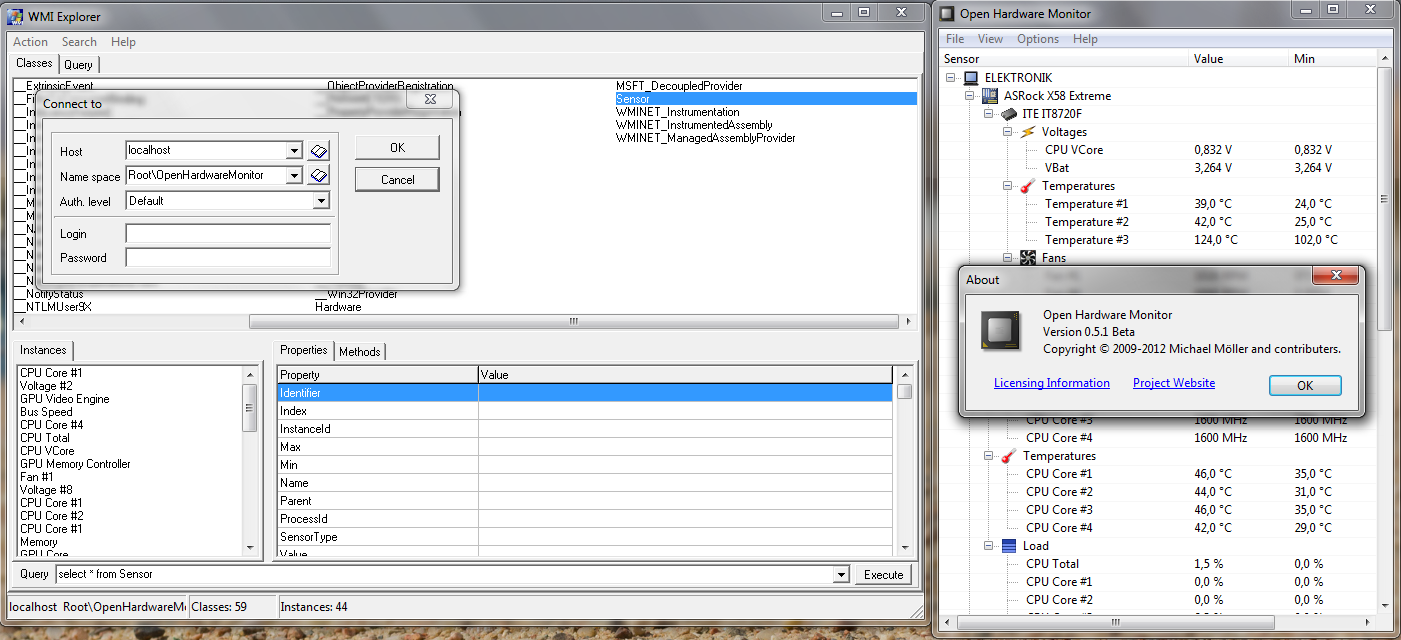Image resolution: width=1401 pixels, height=640 pixels.
Task: Click the CPU chip icon in About dialog
Action: coord(1001,332)
